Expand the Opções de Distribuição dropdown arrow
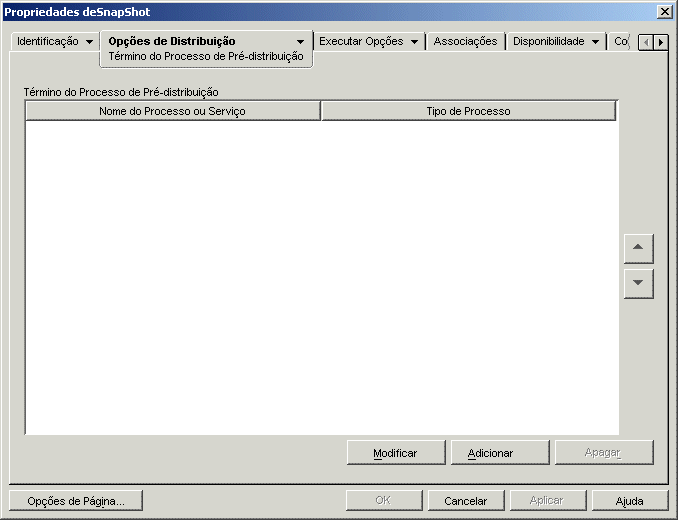Viewport: 678px width, 520px height. (x=300, y=42)
